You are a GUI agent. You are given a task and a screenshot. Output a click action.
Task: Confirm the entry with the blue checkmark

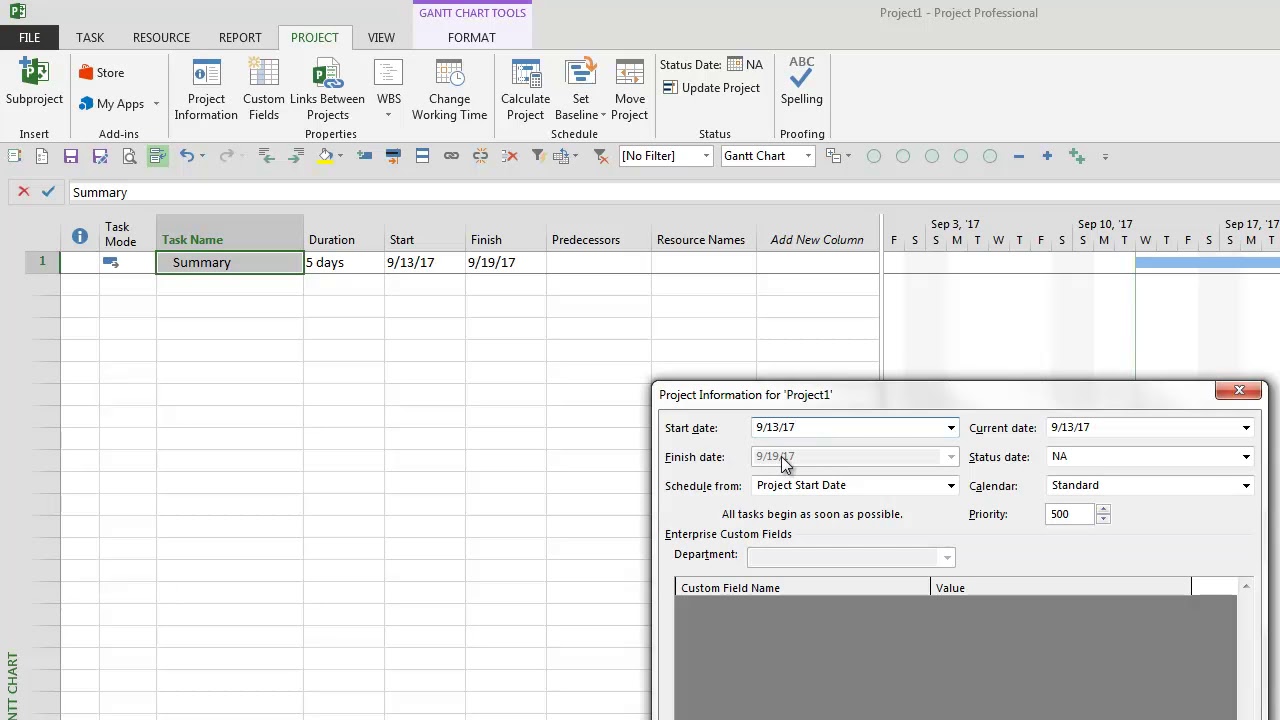pyautogui.click(x=48, y=191)
